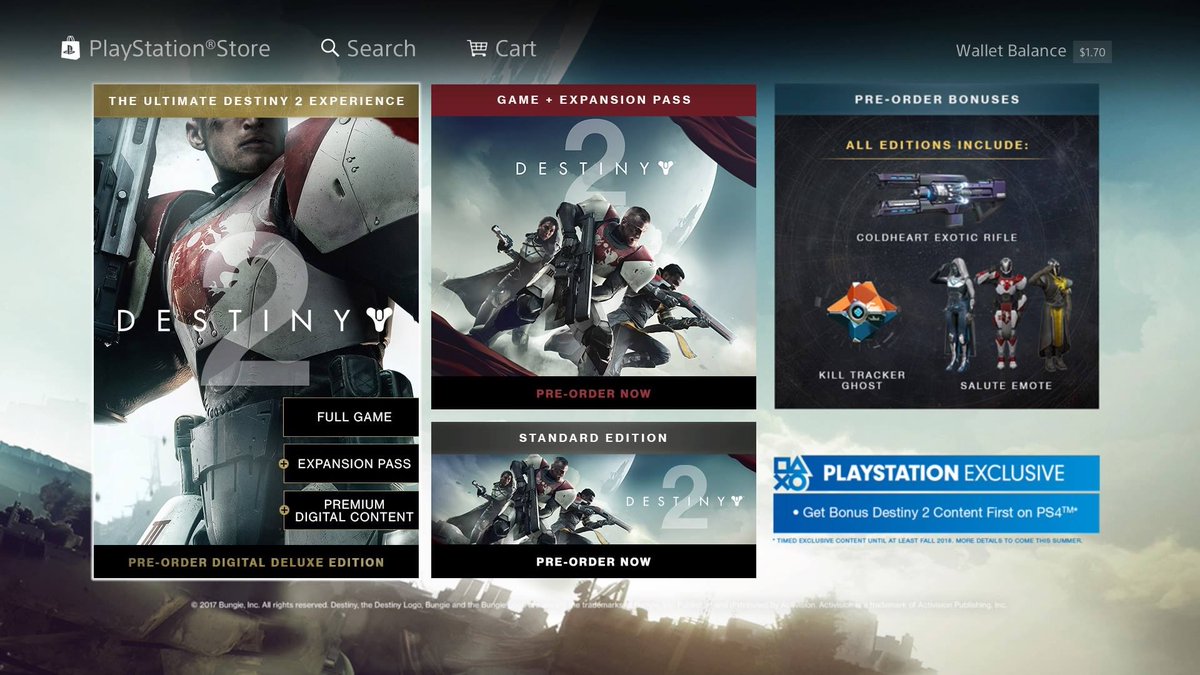Click the PlayStation Exclusive banner
The width and height of the screenshot is (1200, 675).
(x=936, y=473)
